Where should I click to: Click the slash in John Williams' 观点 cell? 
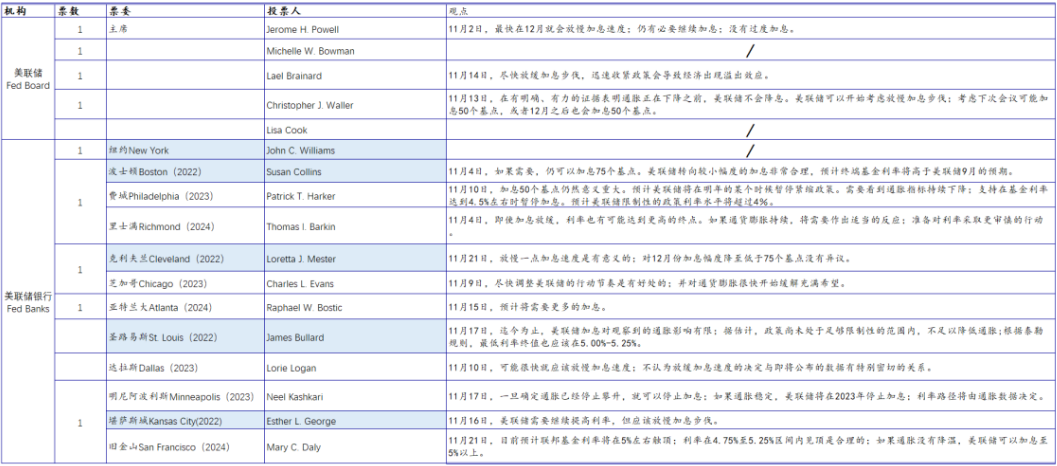pos(750,150)
